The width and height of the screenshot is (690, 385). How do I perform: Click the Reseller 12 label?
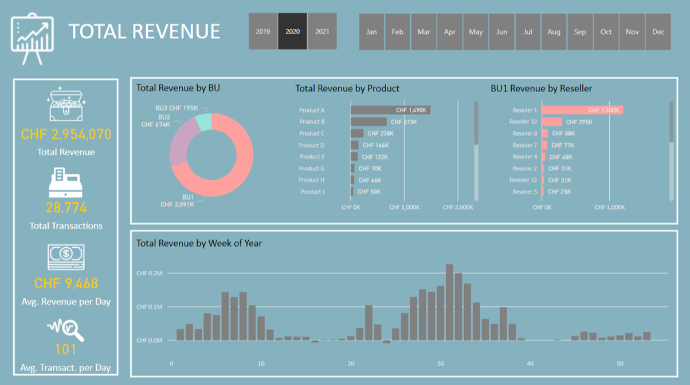point(523,180)
